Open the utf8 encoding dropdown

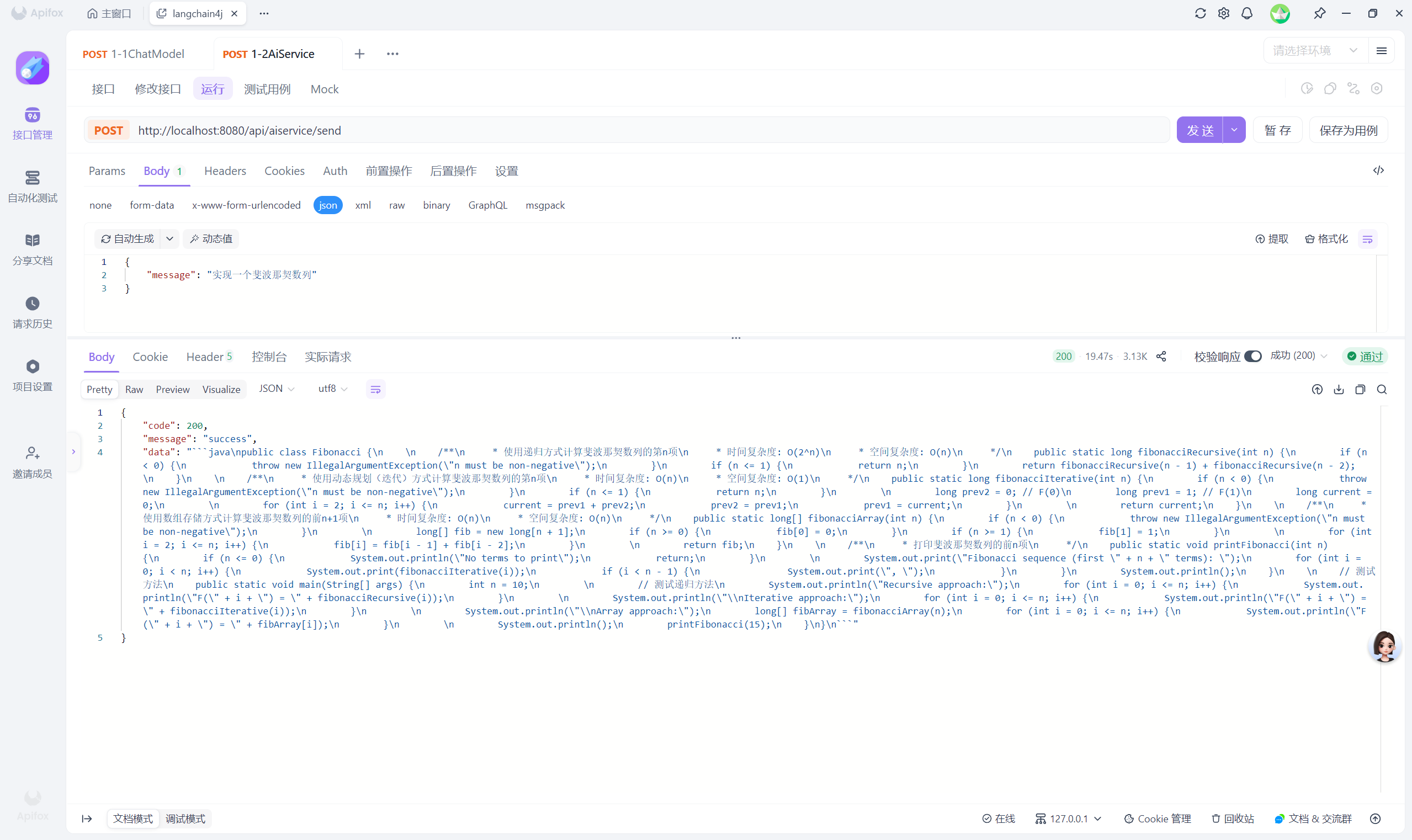tap(333, 389)
